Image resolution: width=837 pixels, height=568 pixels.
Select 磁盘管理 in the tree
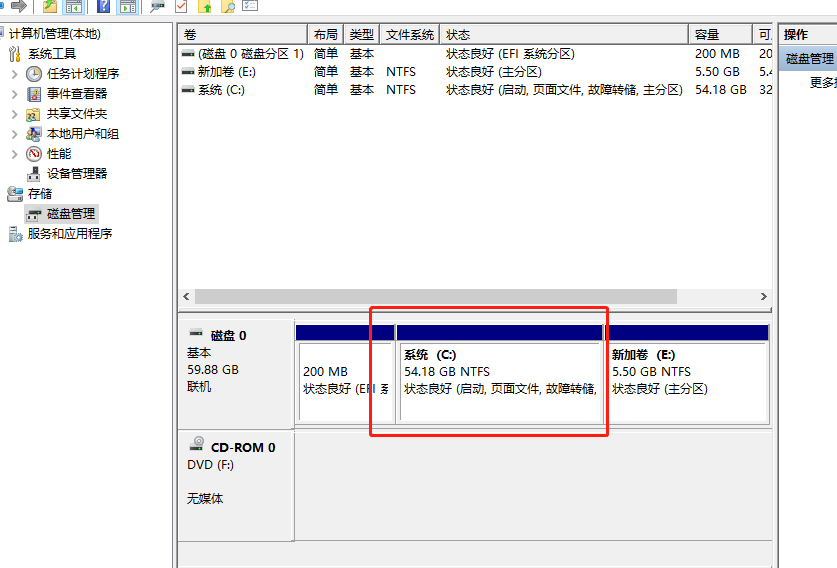71,214
